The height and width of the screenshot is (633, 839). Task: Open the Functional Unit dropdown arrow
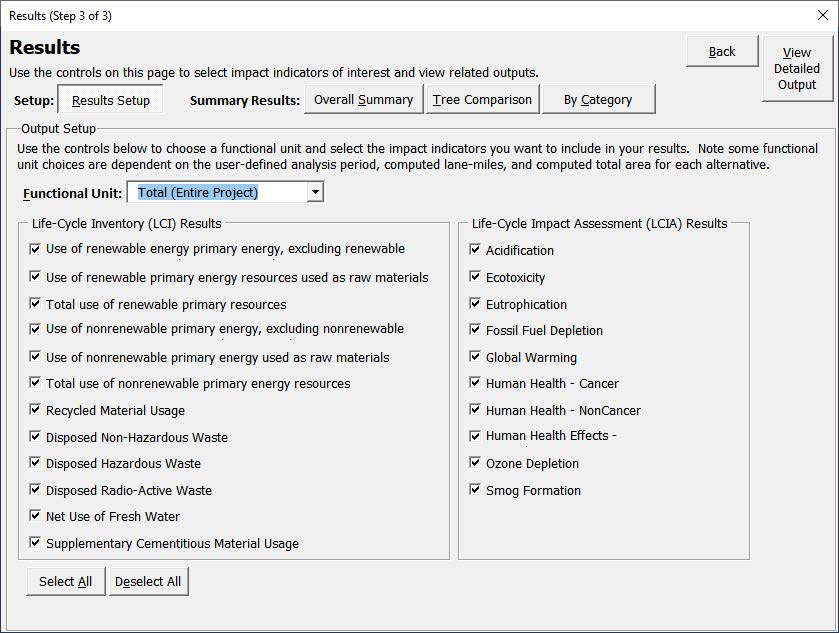point(315,192)
